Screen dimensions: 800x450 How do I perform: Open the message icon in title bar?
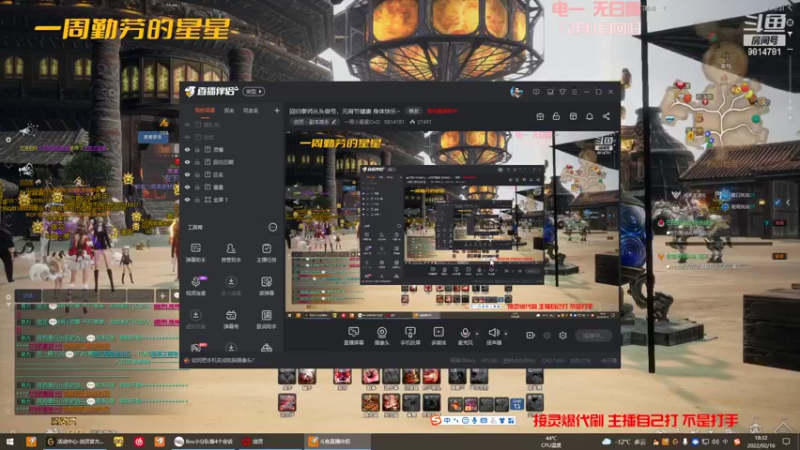(x=536, y=92)
